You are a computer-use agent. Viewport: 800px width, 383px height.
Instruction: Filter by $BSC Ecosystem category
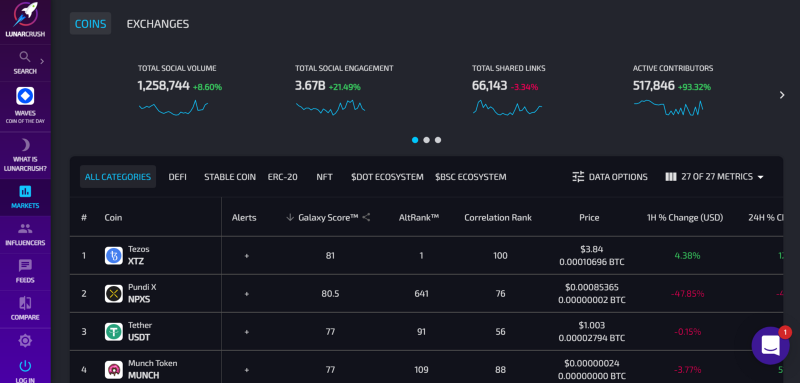tap(470, 177)
